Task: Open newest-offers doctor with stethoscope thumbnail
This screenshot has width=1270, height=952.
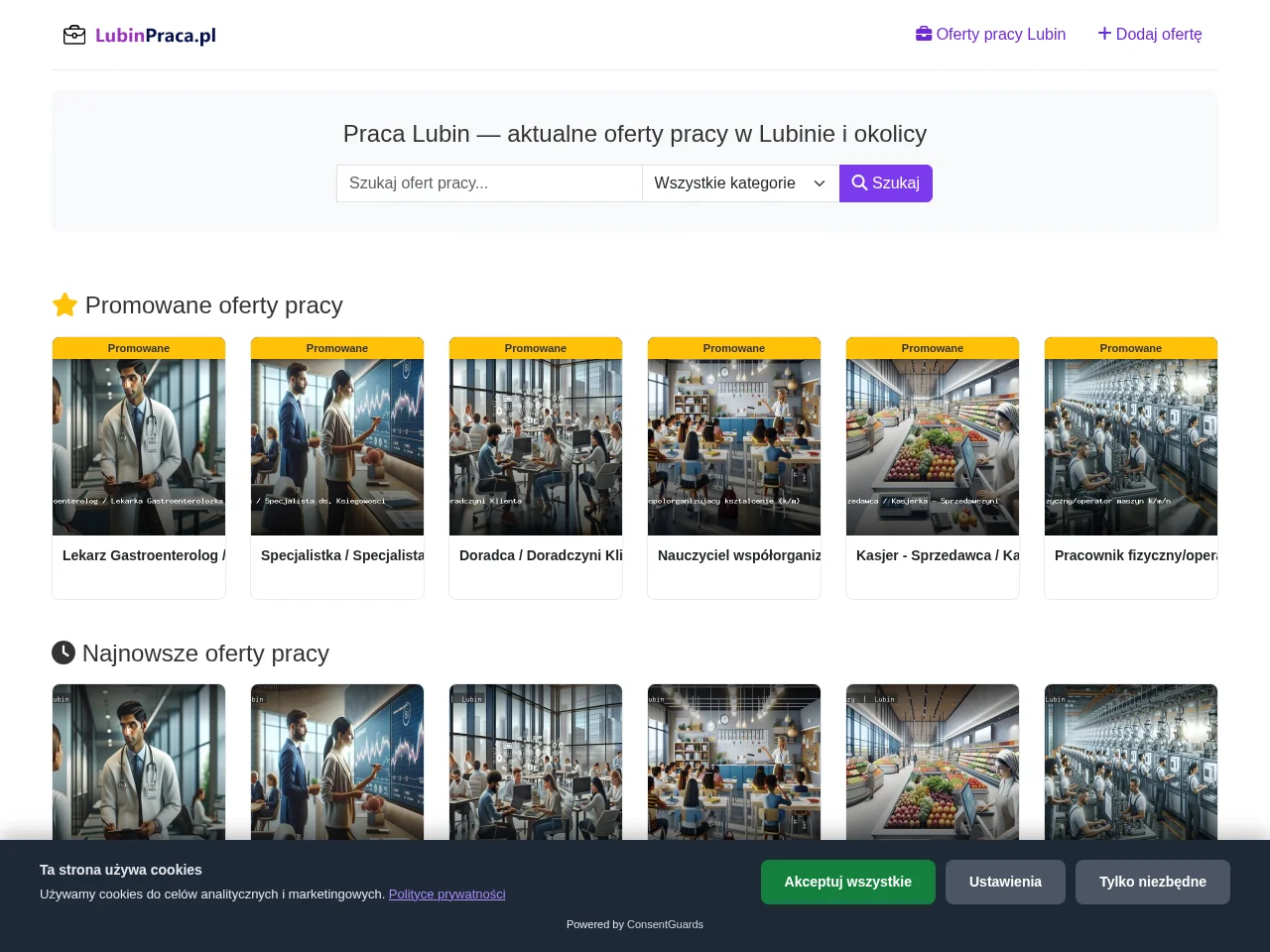Action: click(x=139, y=762)
